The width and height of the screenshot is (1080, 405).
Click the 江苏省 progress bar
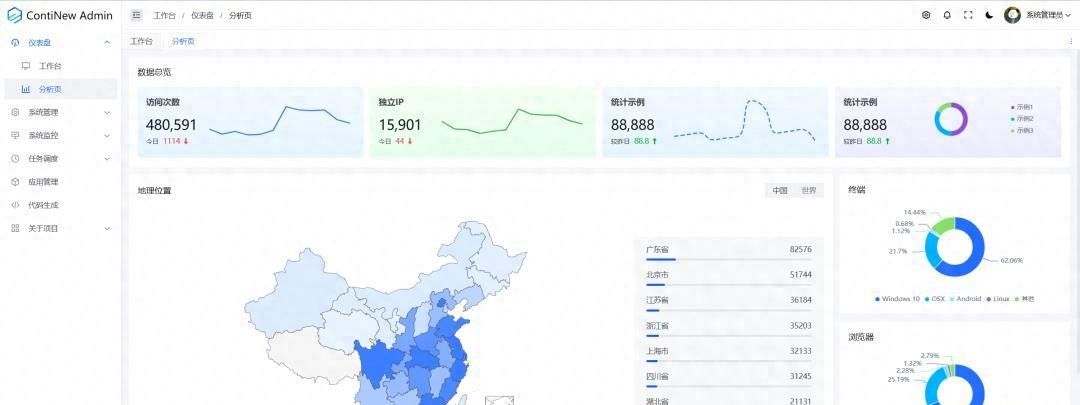click(729, 311)
